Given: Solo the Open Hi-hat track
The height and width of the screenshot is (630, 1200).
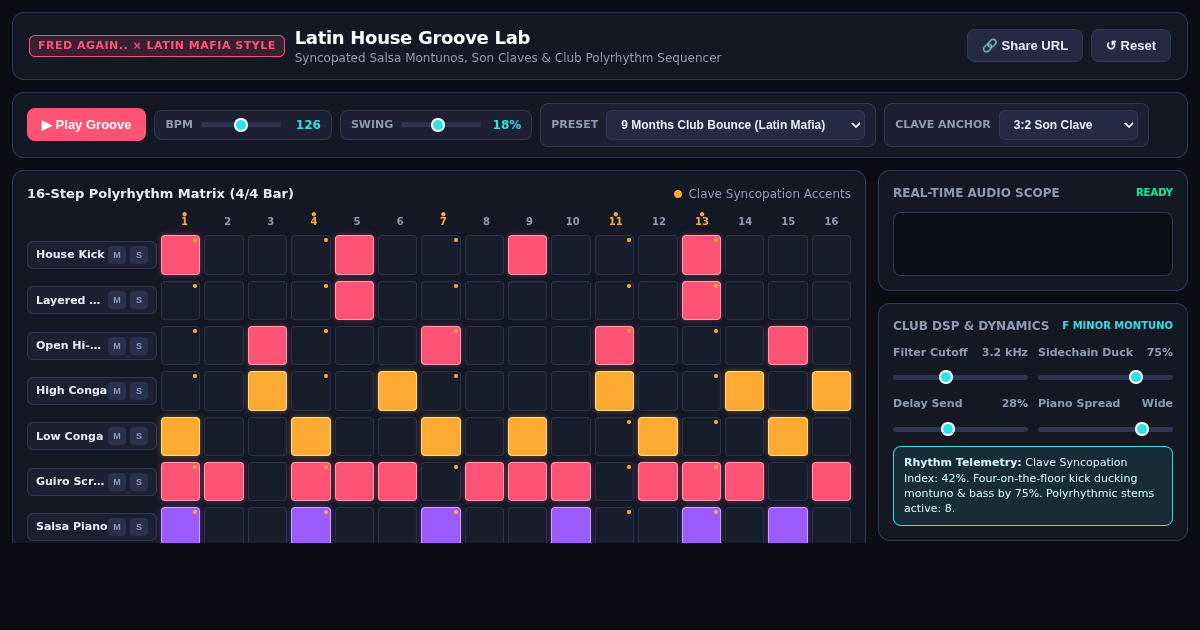Looking at the screenshot, I should [x=139, y=346].
